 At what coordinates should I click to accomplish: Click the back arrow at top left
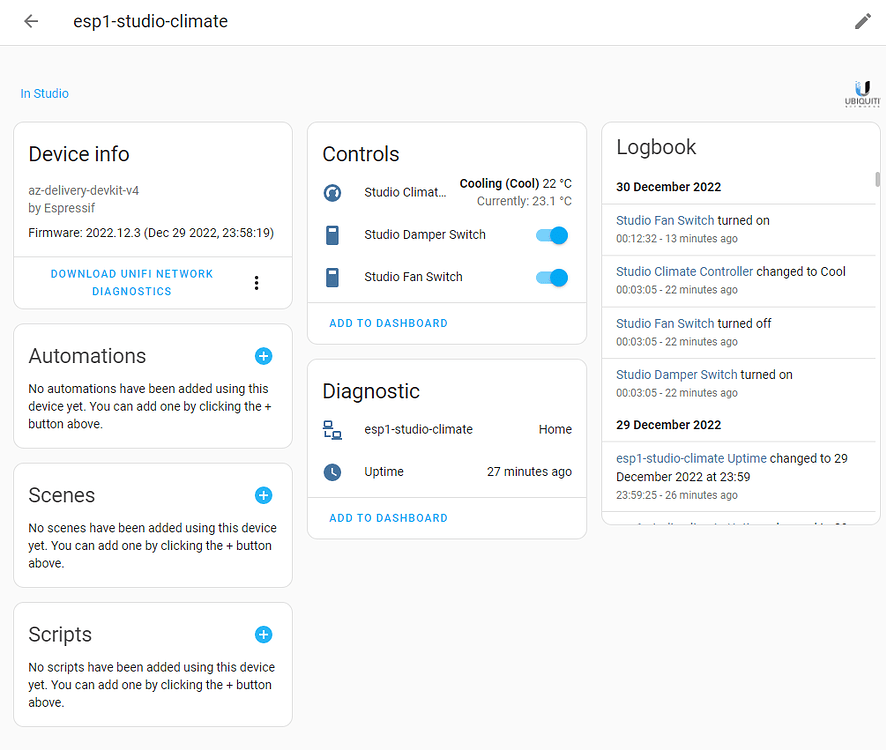[30, 21]
